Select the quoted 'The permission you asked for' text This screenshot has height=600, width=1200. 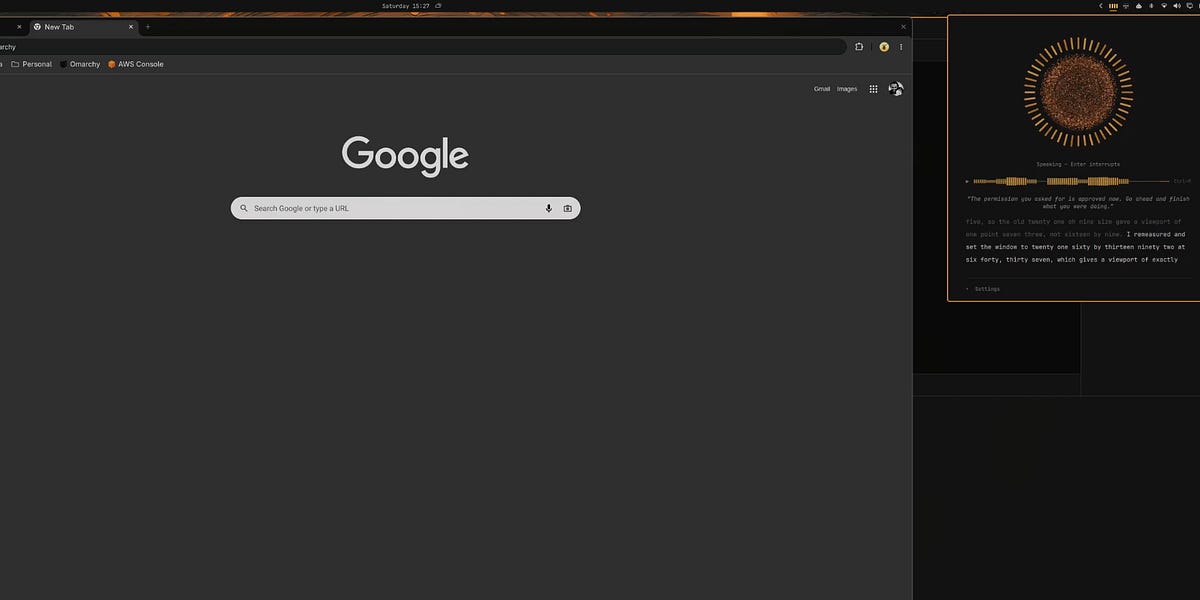click(x=1078, y=203)
